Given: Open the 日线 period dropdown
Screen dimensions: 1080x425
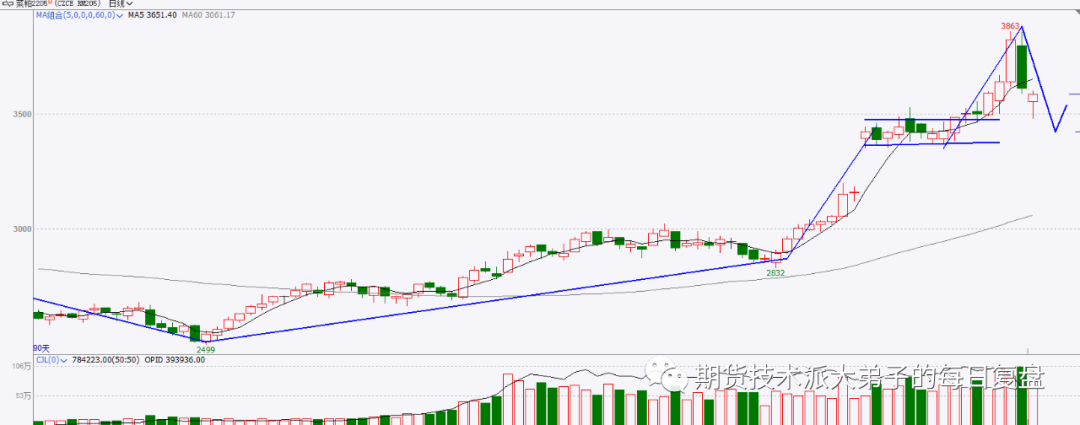Looking at the screenshot, I should pyautogui.click(x=121, y=3).
